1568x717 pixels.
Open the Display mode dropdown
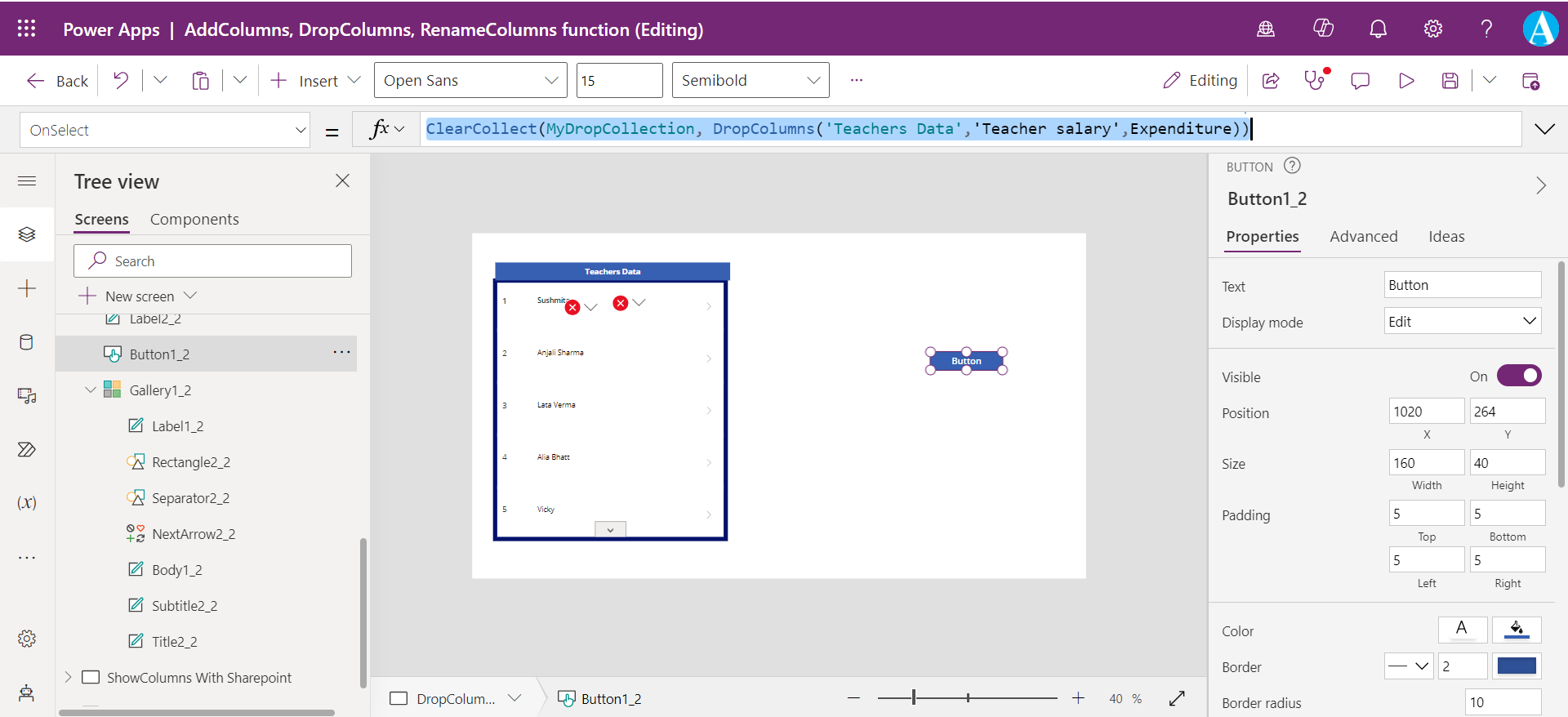[x=1462, y=321]
